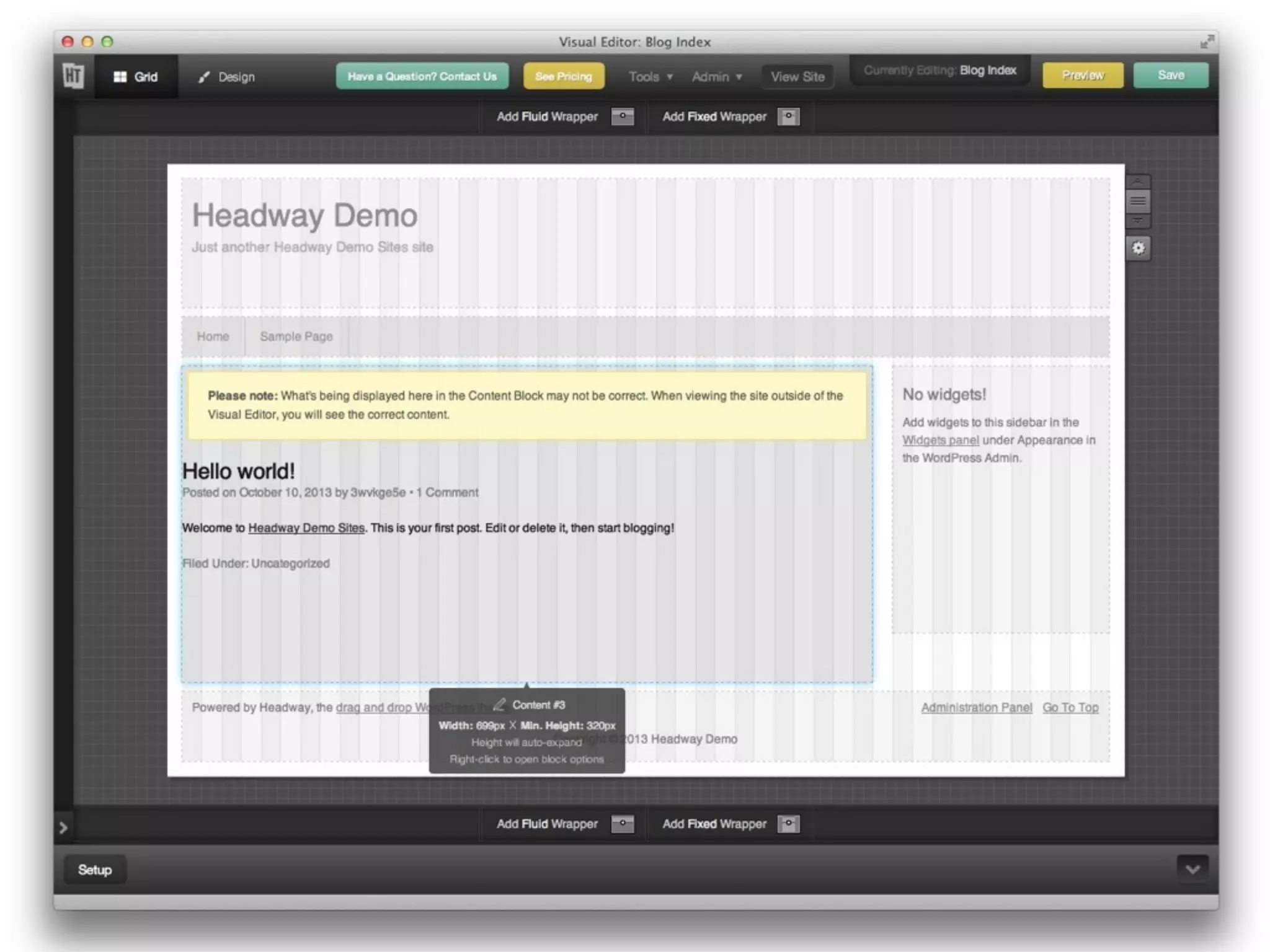Select the Grid mode tab

pos(136,77)
